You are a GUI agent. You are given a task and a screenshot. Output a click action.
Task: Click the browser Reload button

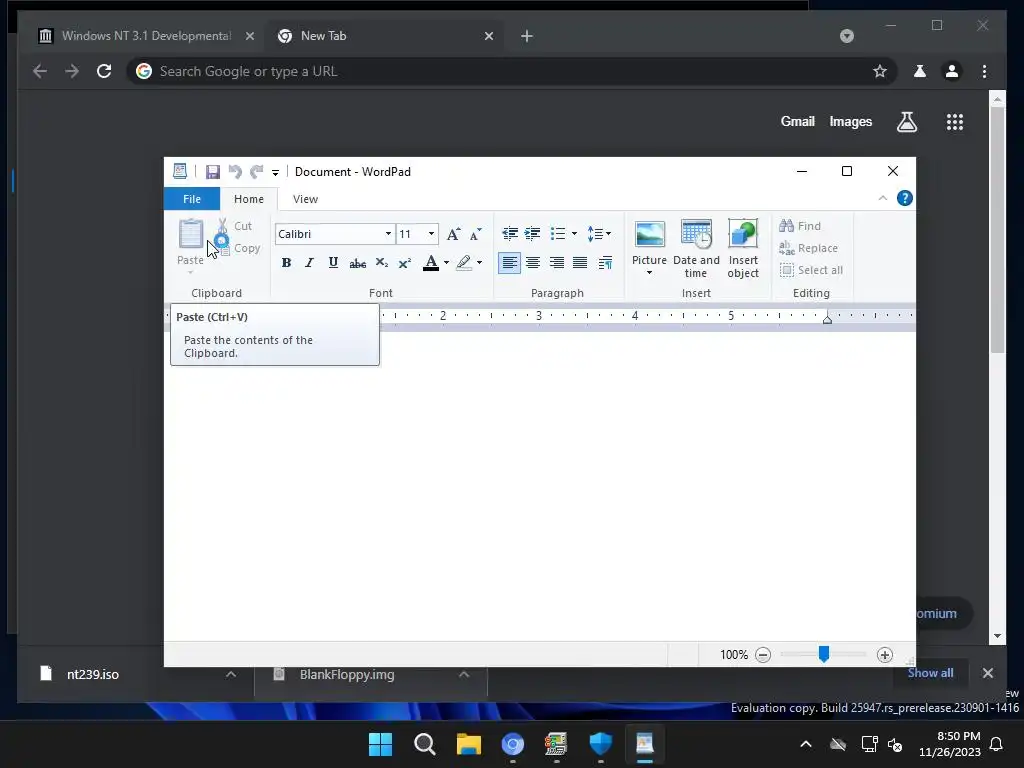104,71
